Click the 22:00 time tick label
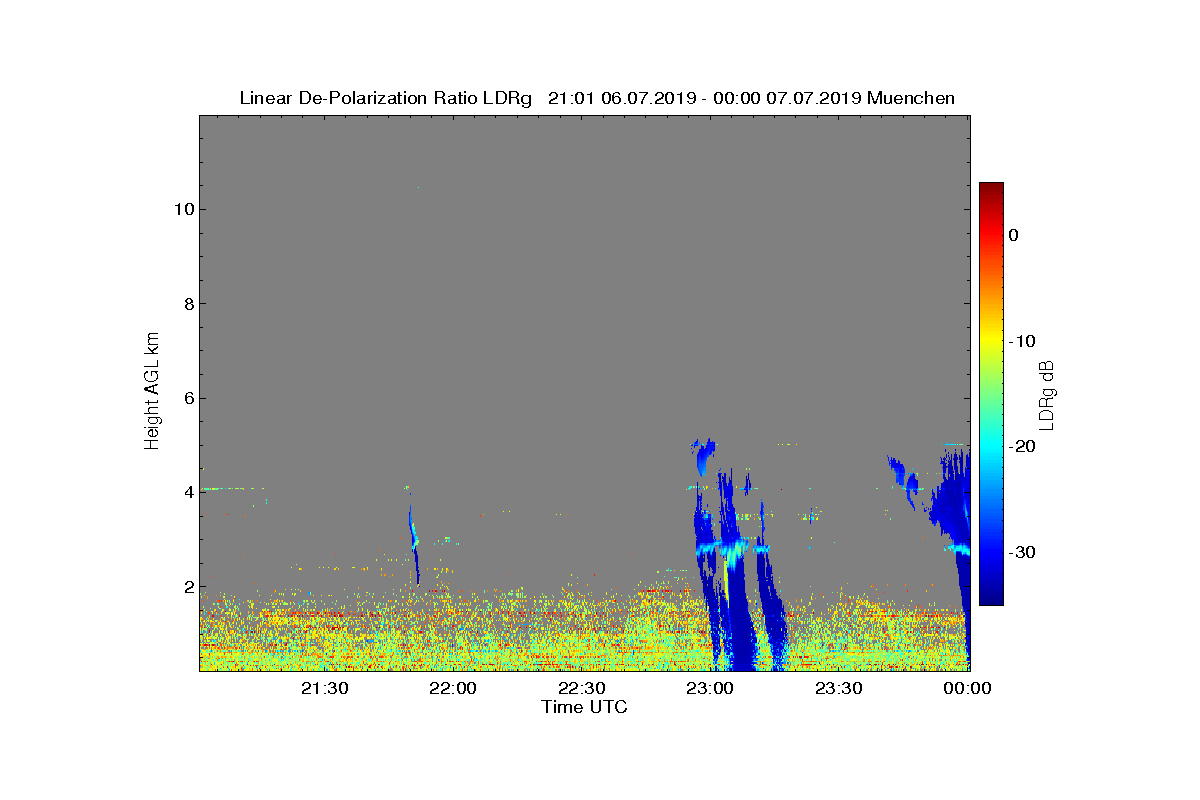 [x=453, y=688]
